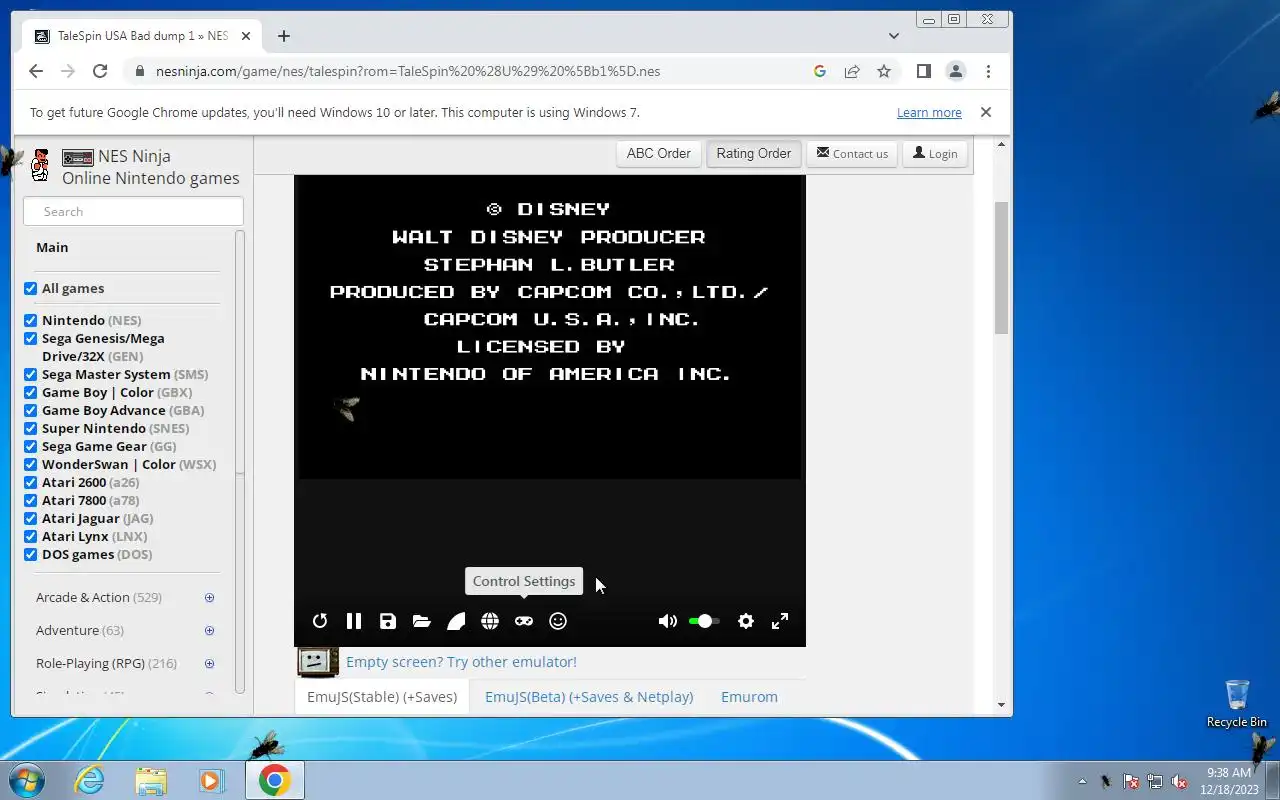Open the Contact us link
This screenshot has width=1280, height=800.
pos(852,153)
